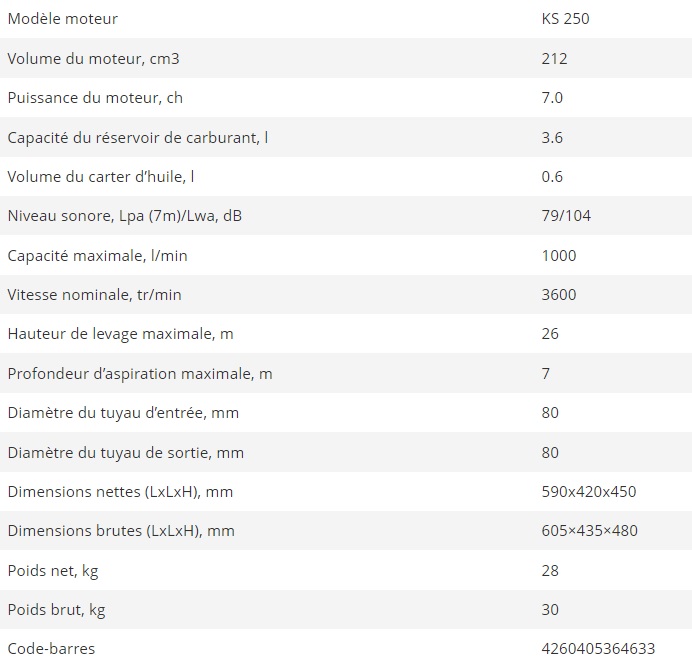Select the "Poids brut, kg" label

pyautogui.click(x=59, y=609)
